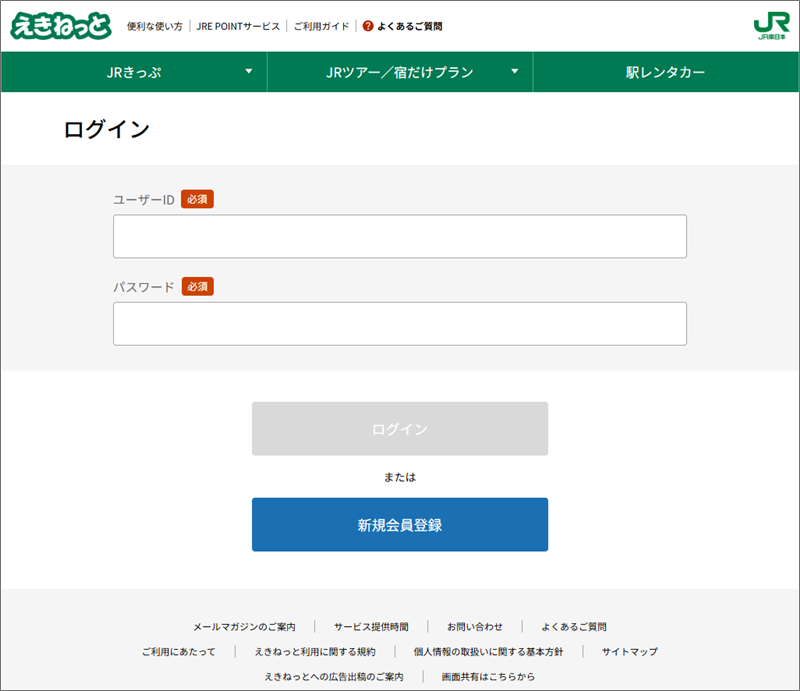800x691 pixels.
Task: Open えきねっと利用に関する規約 link
Action: coord(315,652)
